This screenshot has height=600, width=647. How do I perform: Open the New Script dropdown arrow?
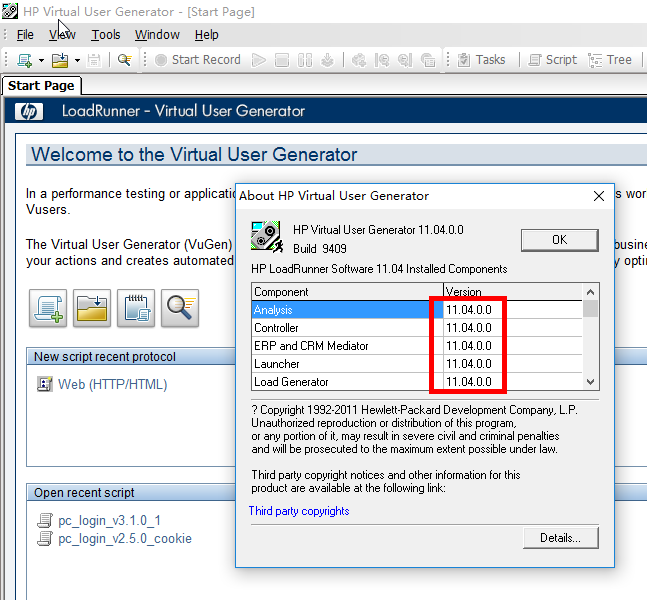[x=41, y=60]
